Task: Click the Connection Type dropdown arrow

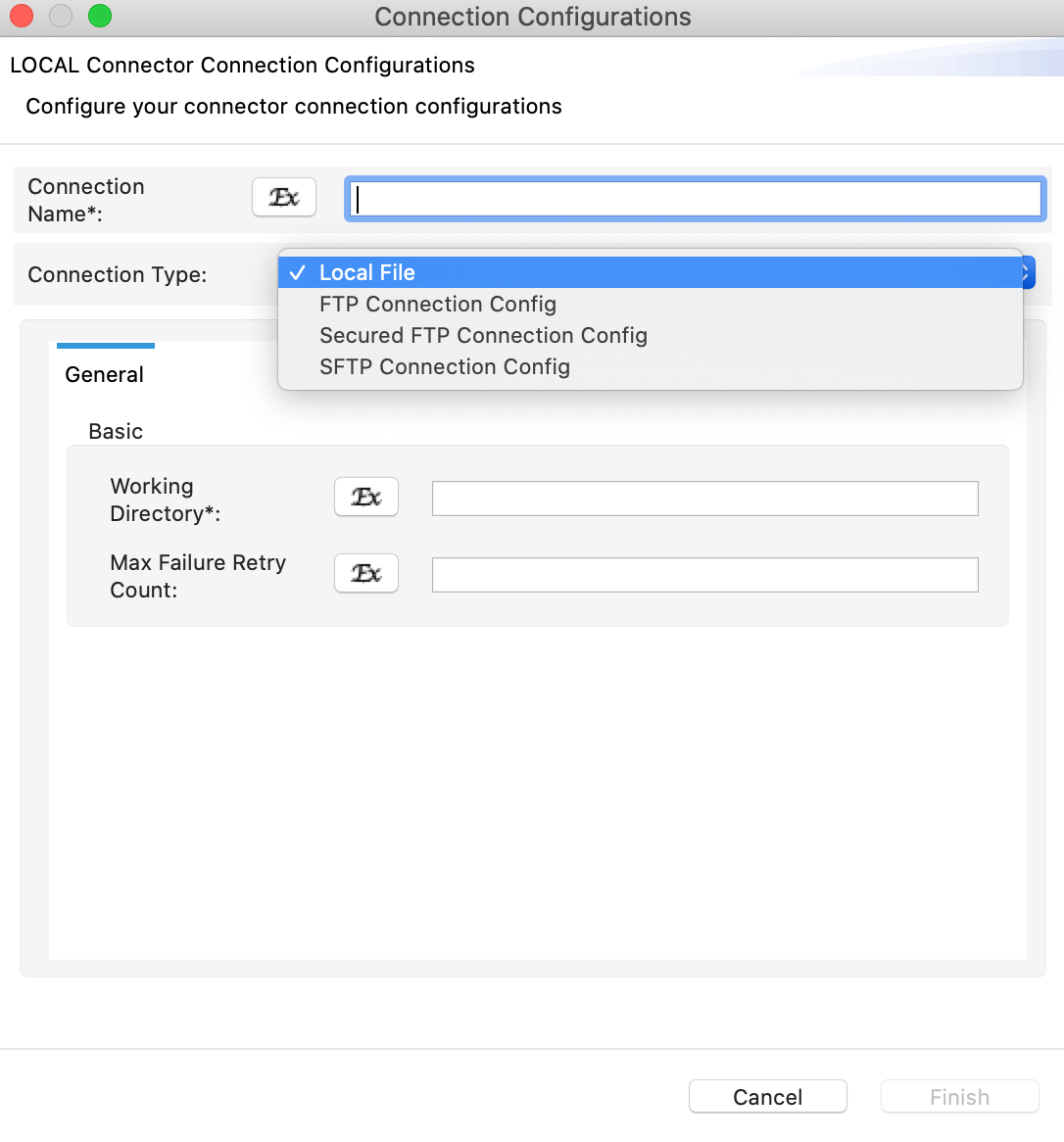Action: click(1029, 272)
